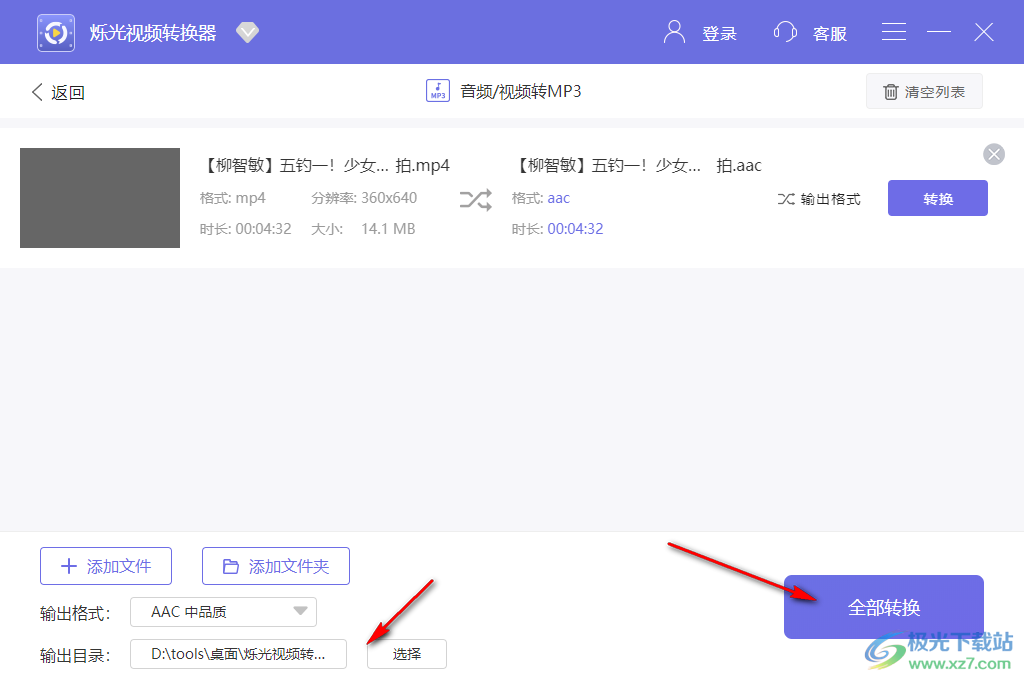1024x680 pixels.
Task: Click resolution value 360x640
Action: click(389, 198)
